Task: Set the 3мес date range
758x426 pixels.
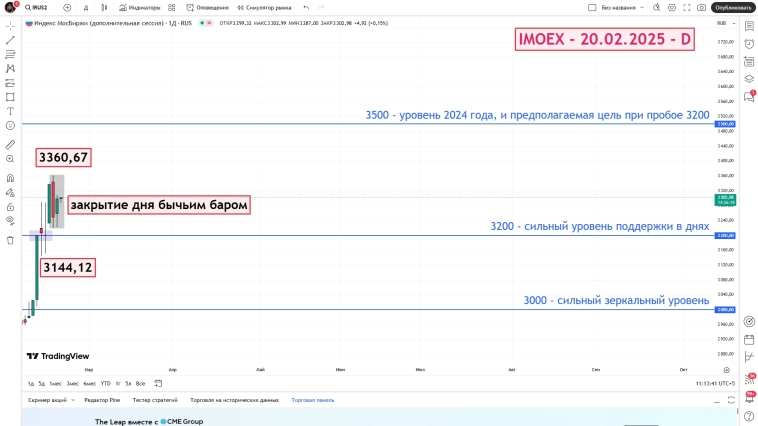Action: click(73, 383)
